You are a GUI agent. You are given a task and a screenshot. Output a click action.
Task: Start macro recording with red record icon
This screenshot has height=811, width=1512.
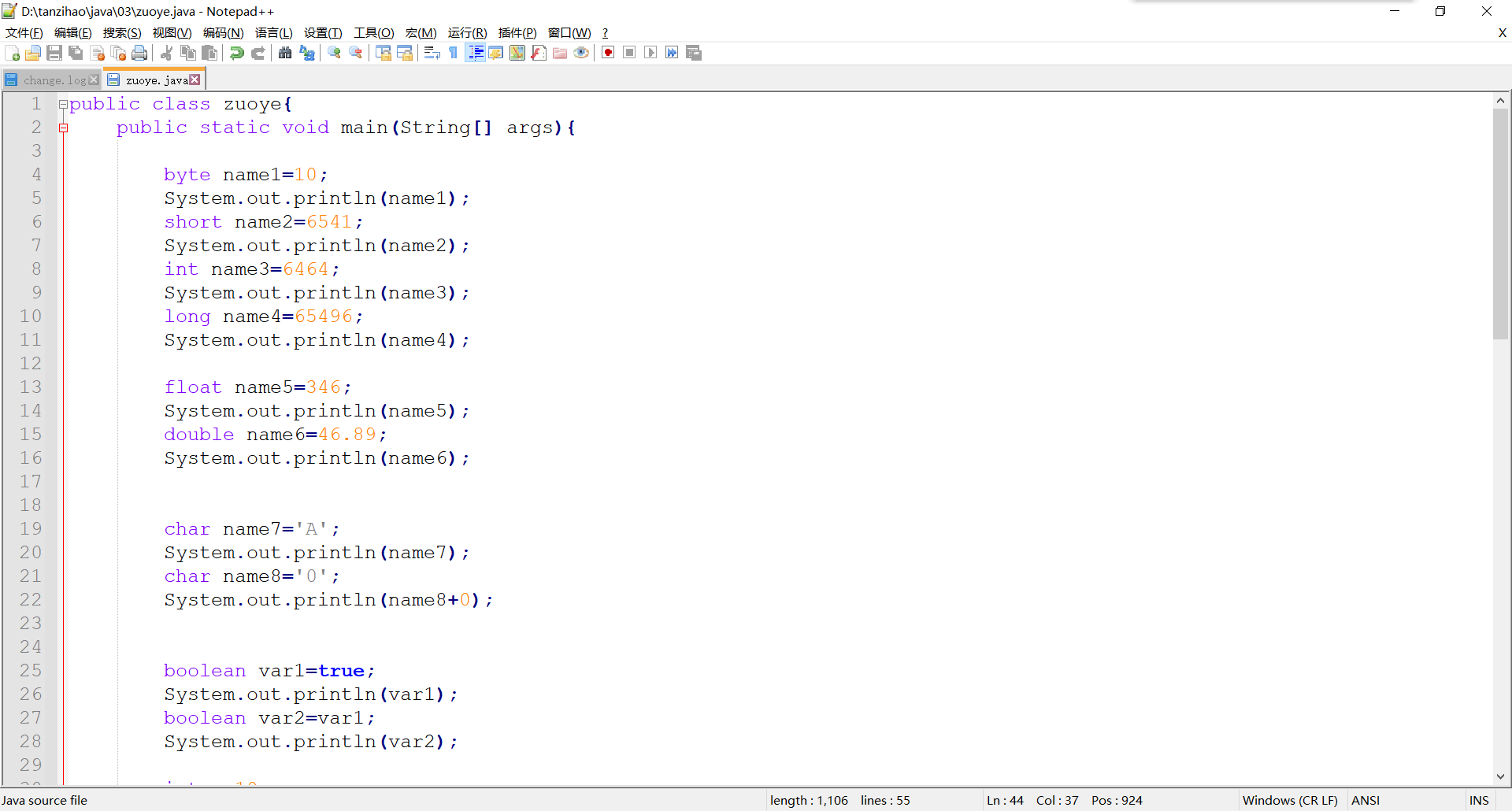[x=608, y=53]
